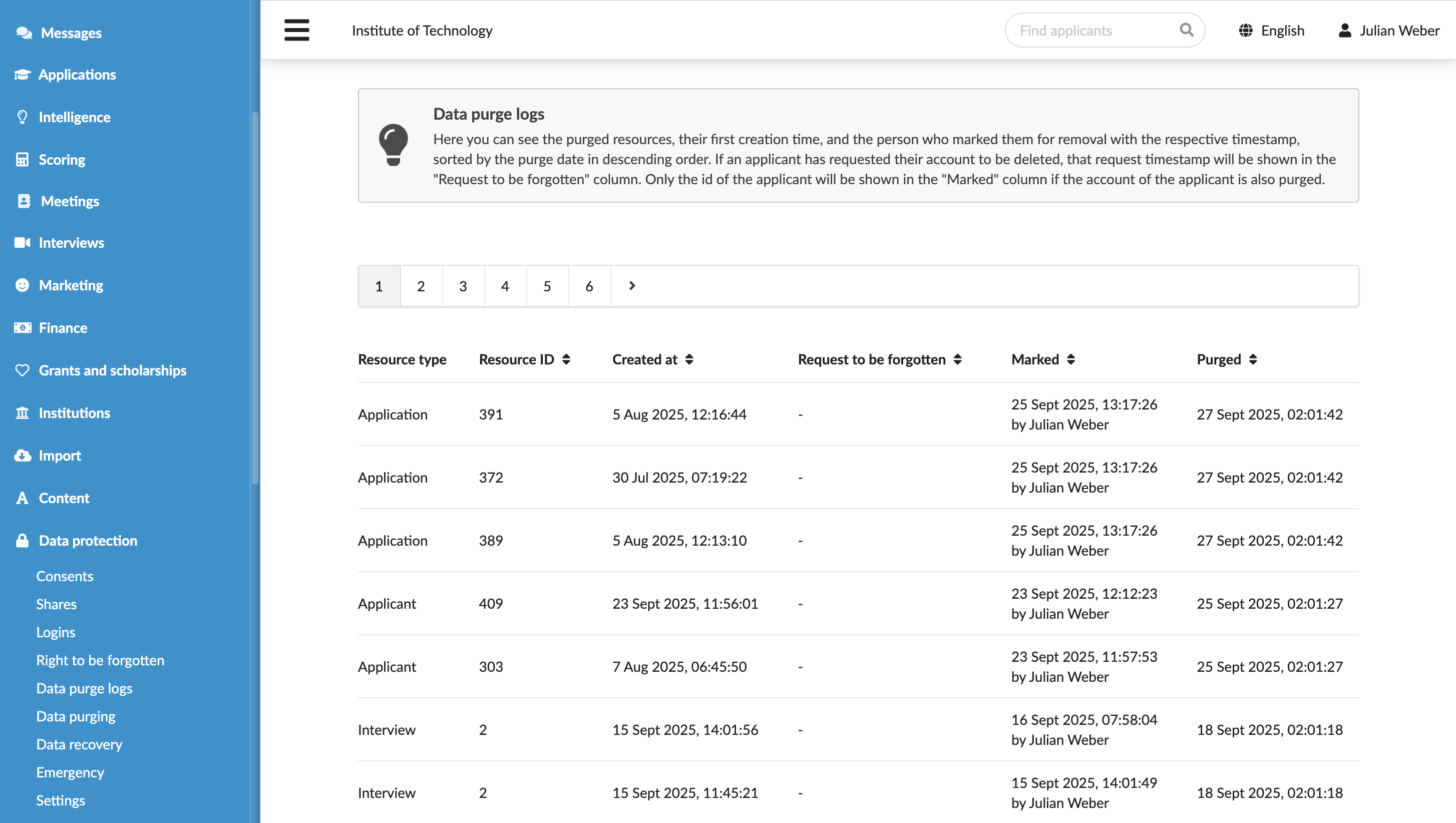
Task: Sort table by Resource ID
Action: click(566, 359)
